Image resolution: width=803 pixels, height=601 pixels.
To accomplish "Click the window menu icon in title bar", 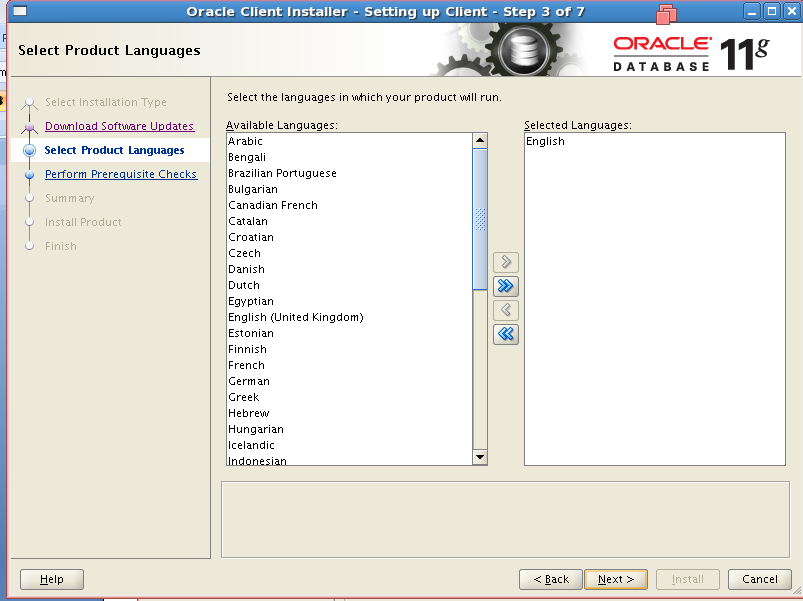I will [x=20, y=11].
